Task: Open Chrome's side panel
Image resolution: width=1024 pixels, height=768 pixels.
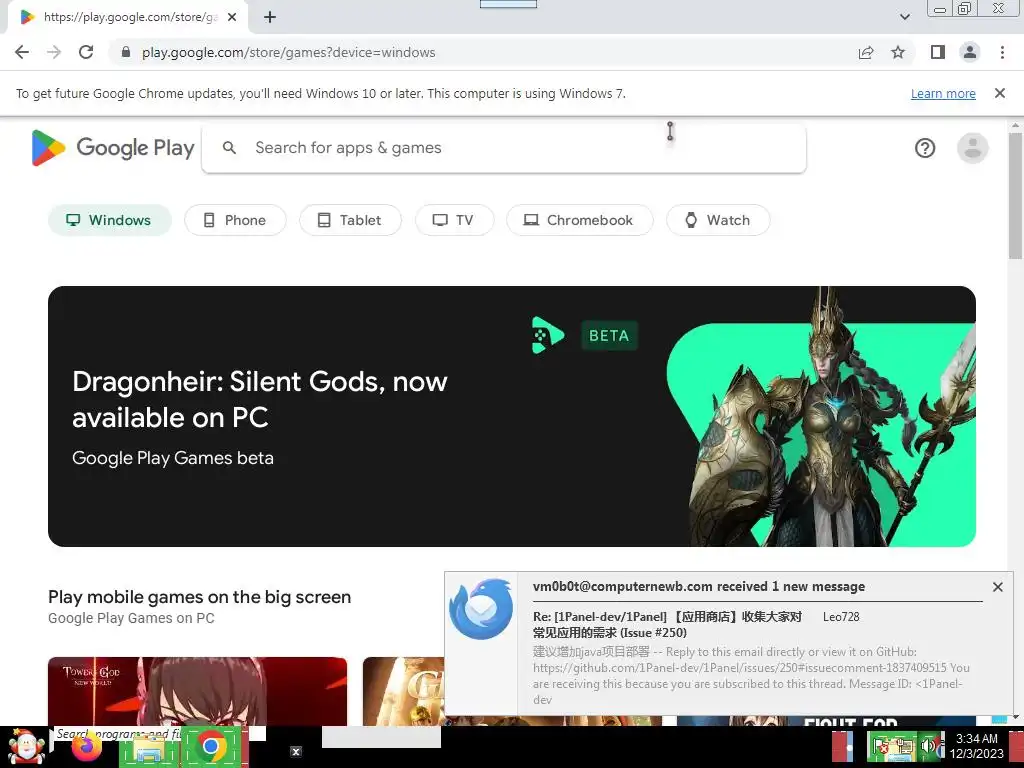Action: [x=938, y=52]
